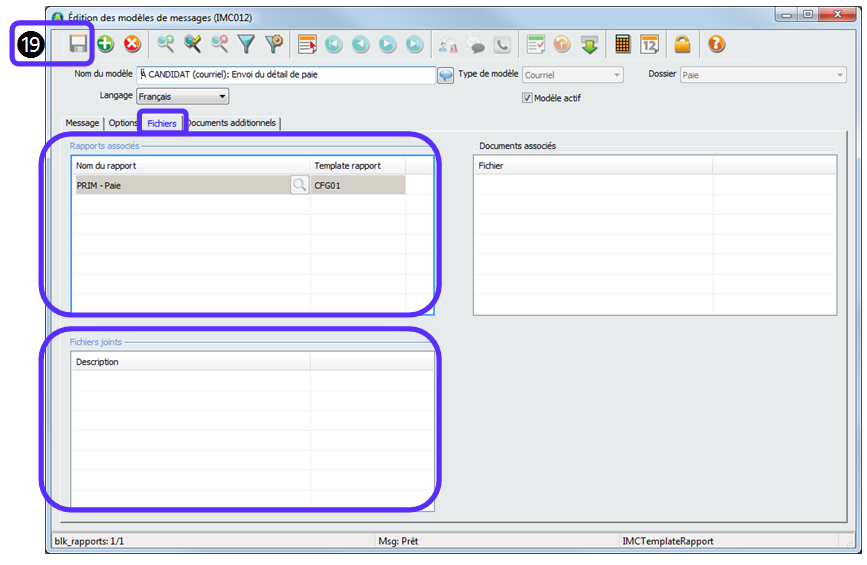Expand the Dossier dropdown
This screenshot has width=867, height=565.
point(839,75)
